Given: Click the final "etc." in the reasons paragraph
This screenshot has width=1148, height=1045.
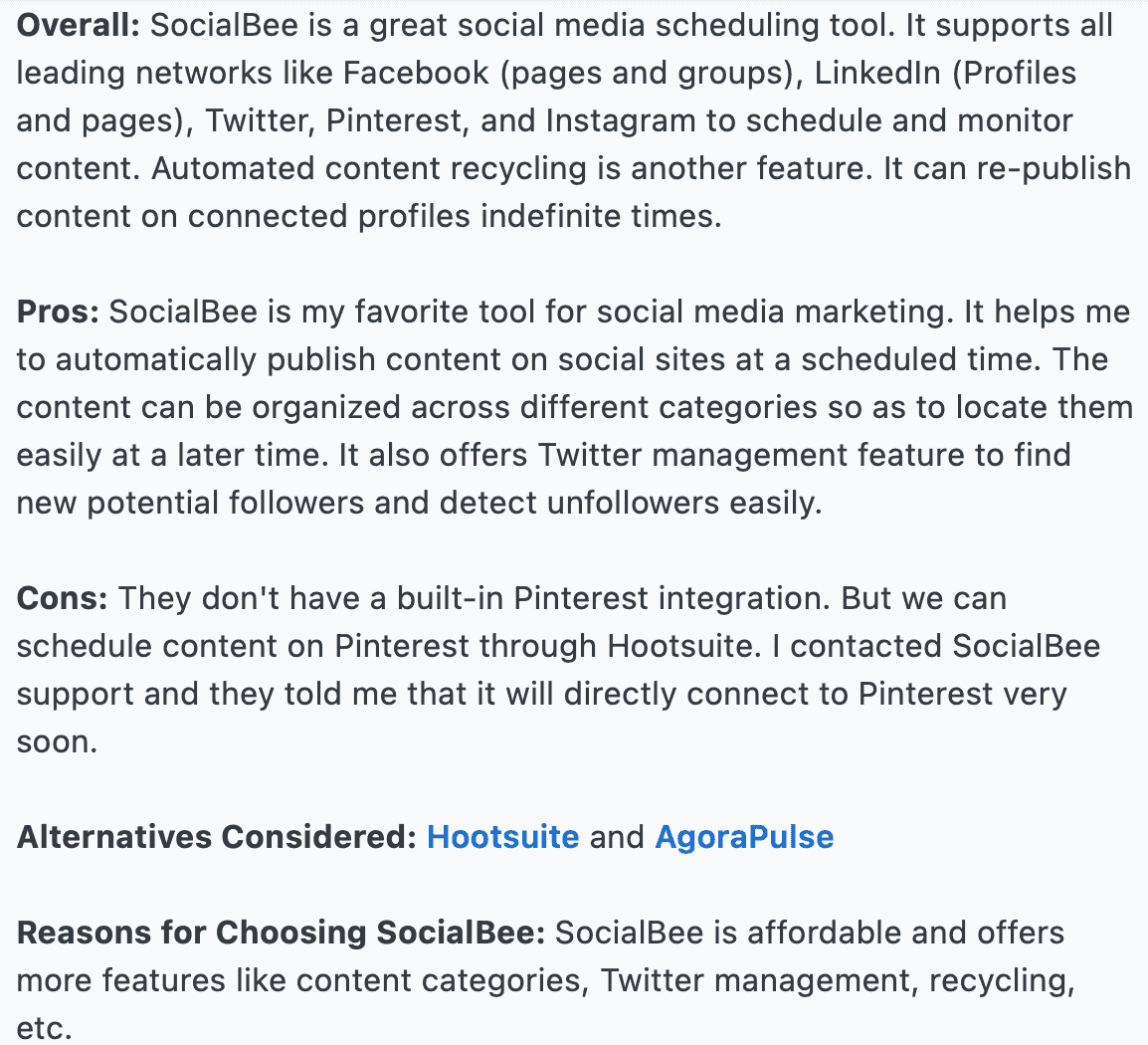Looking at the screenshot, I should [x=44, y=1028].
